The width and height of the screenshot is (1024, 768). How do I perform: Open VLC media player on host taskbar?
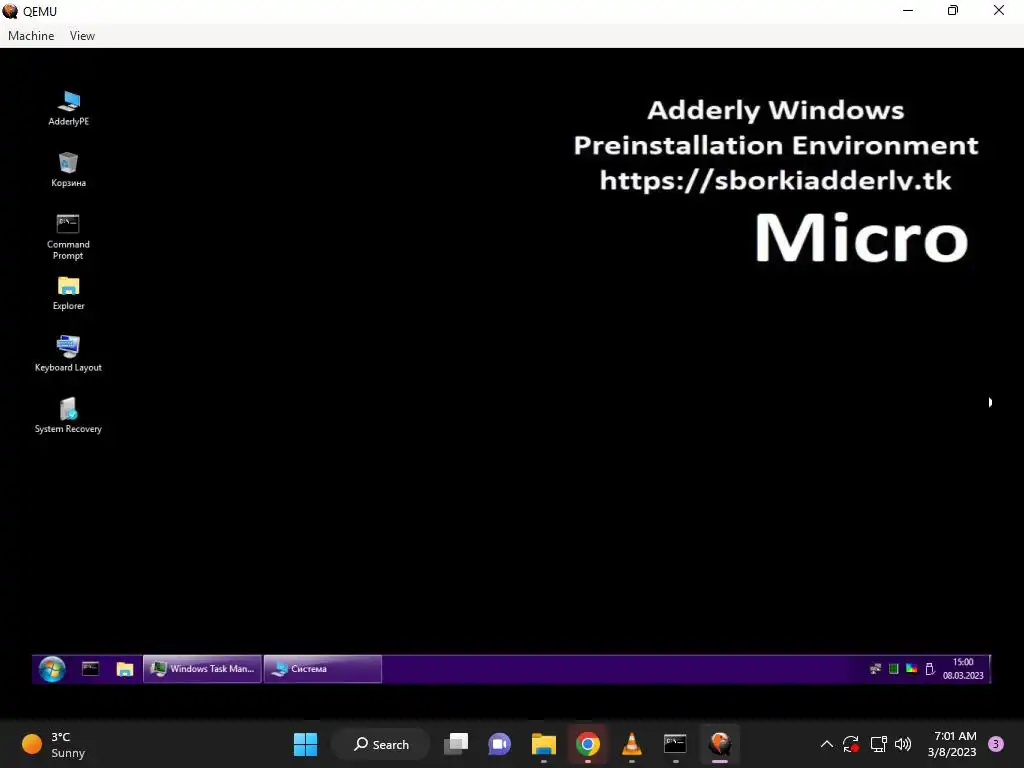point(632,744)
